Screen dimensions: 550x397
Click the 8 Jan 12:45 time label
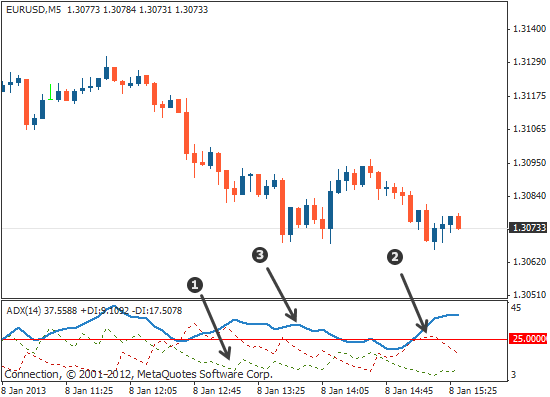pyautogui.click(x=217, y=390)
